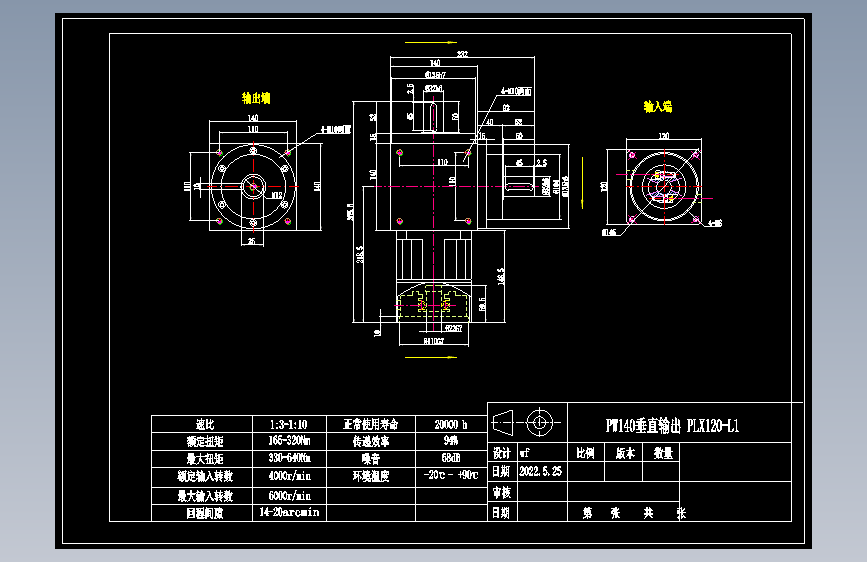Select the 146.5 vertical dimension
This screenshot has height=562, width=867.
[x=501, y=276]
